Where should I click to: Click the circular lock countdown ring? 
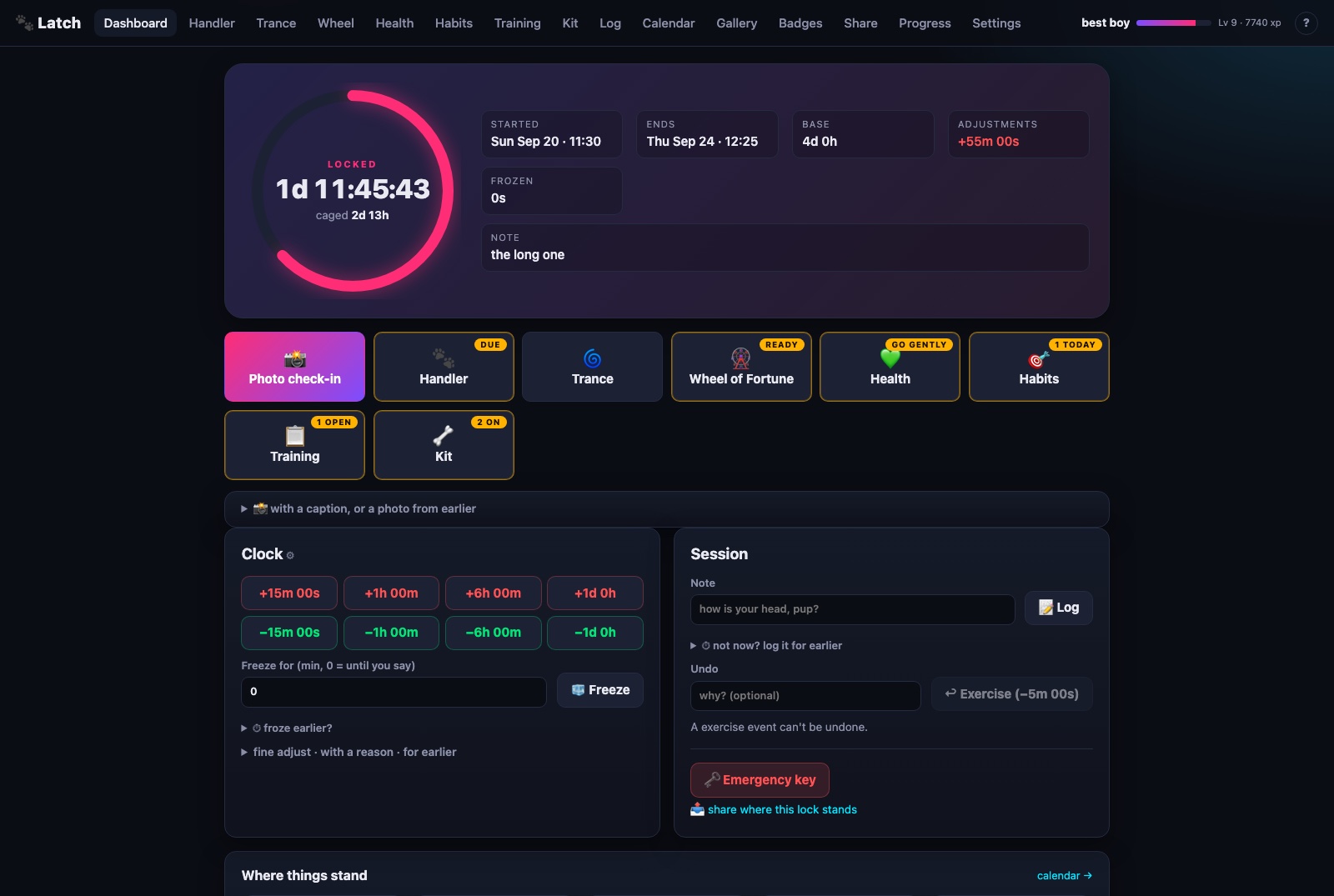click(353, 191)
